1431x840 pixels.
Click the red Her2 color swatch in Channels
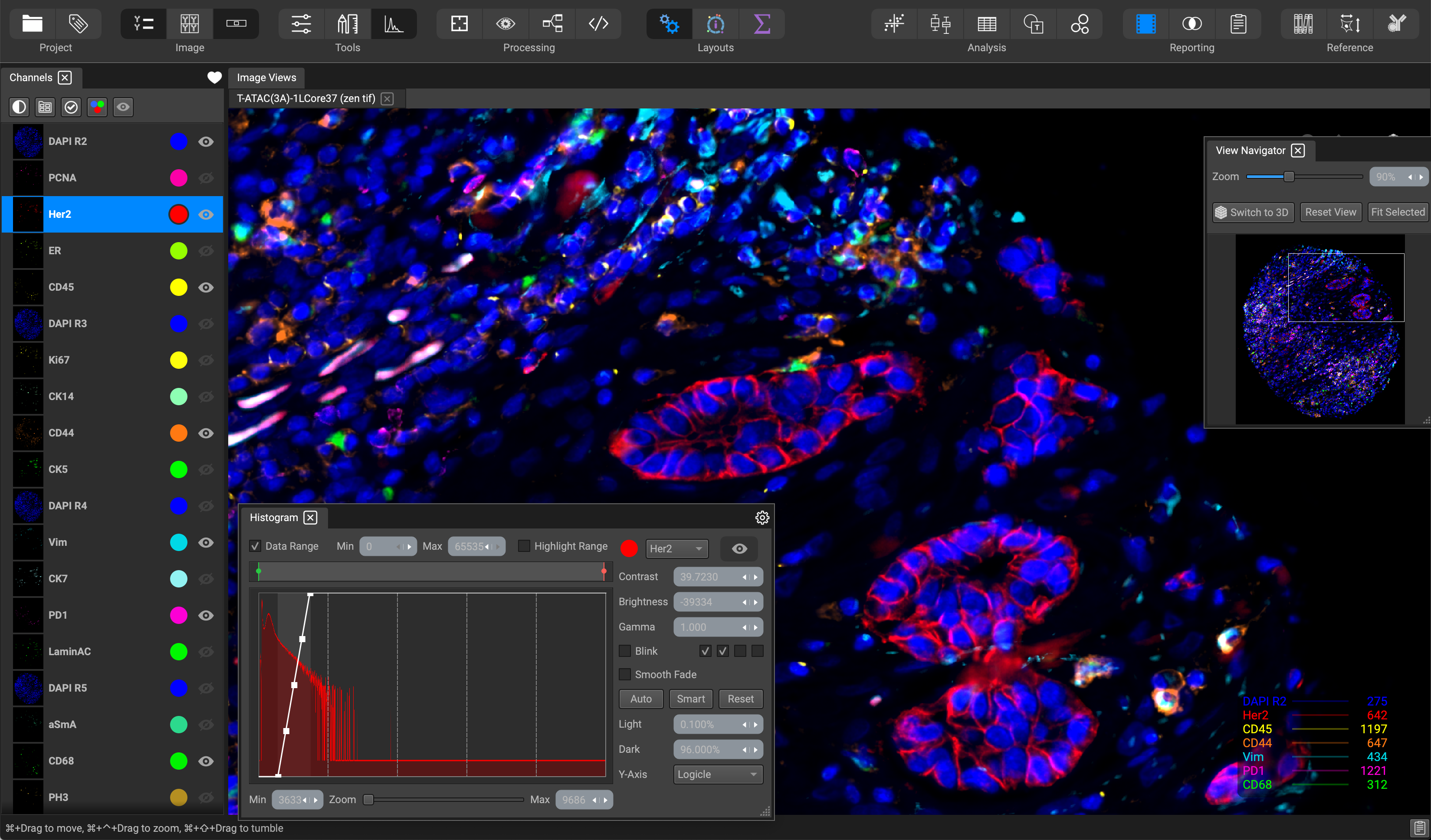(x=178, y=214)
